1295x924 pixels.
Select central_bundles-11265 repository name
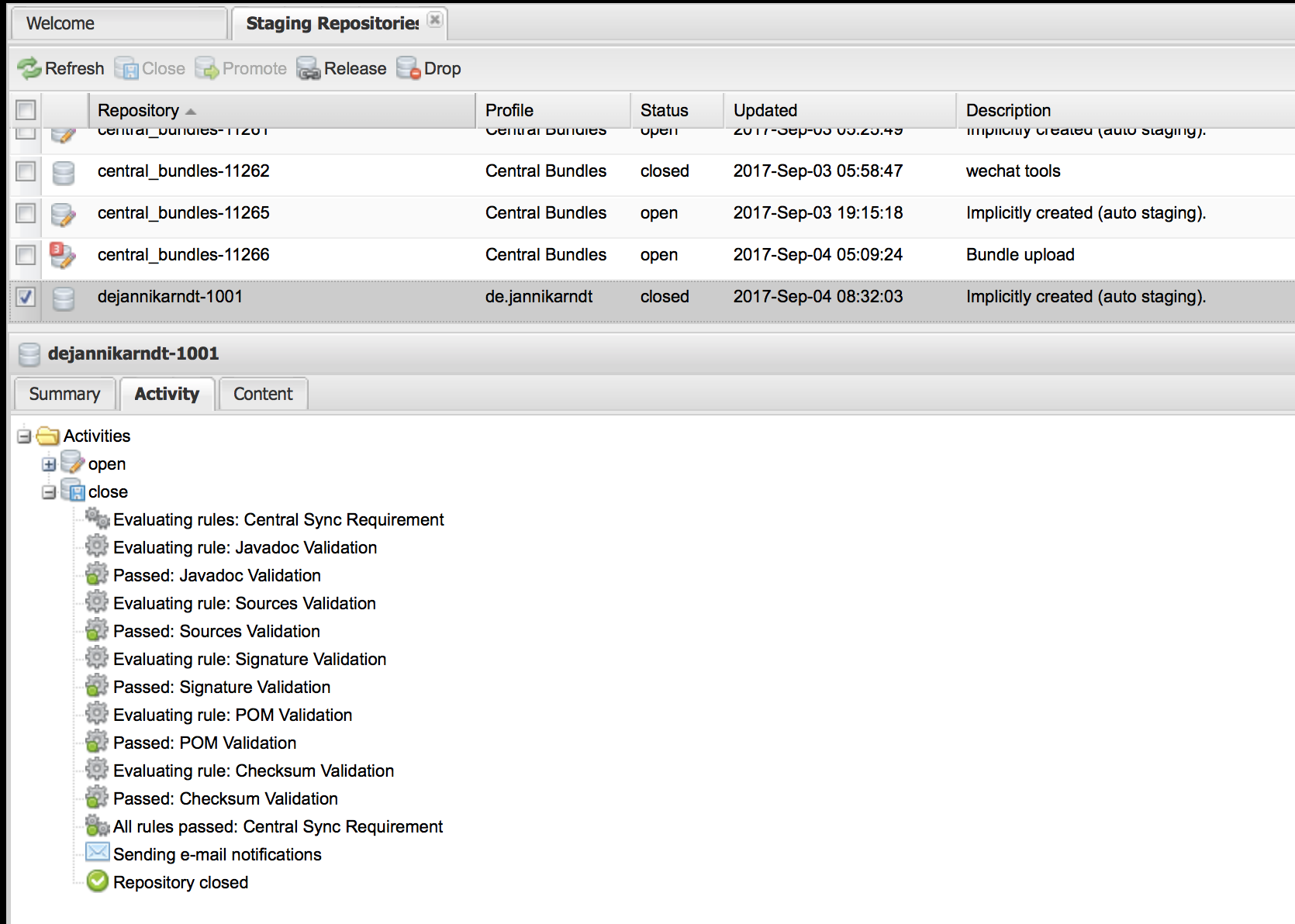[184, 212]
